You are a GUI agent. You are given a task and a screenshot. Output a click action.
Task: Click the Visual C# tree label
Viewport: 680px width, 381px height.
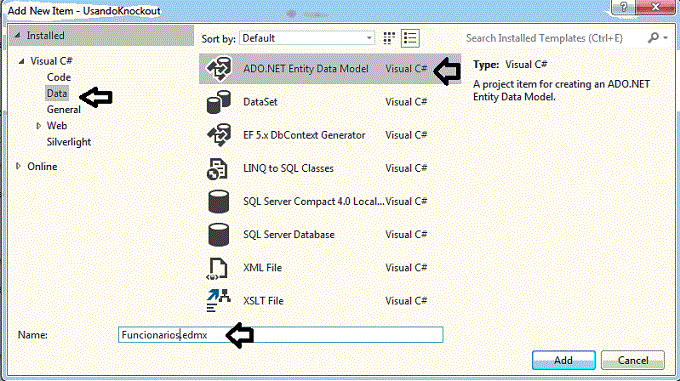(x=51, y=61)
